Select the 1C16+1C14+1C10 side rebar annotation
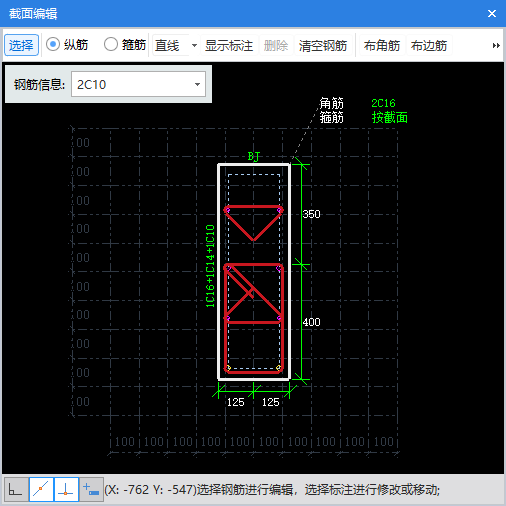Screen dimensions: 506x506 point(210,266)
